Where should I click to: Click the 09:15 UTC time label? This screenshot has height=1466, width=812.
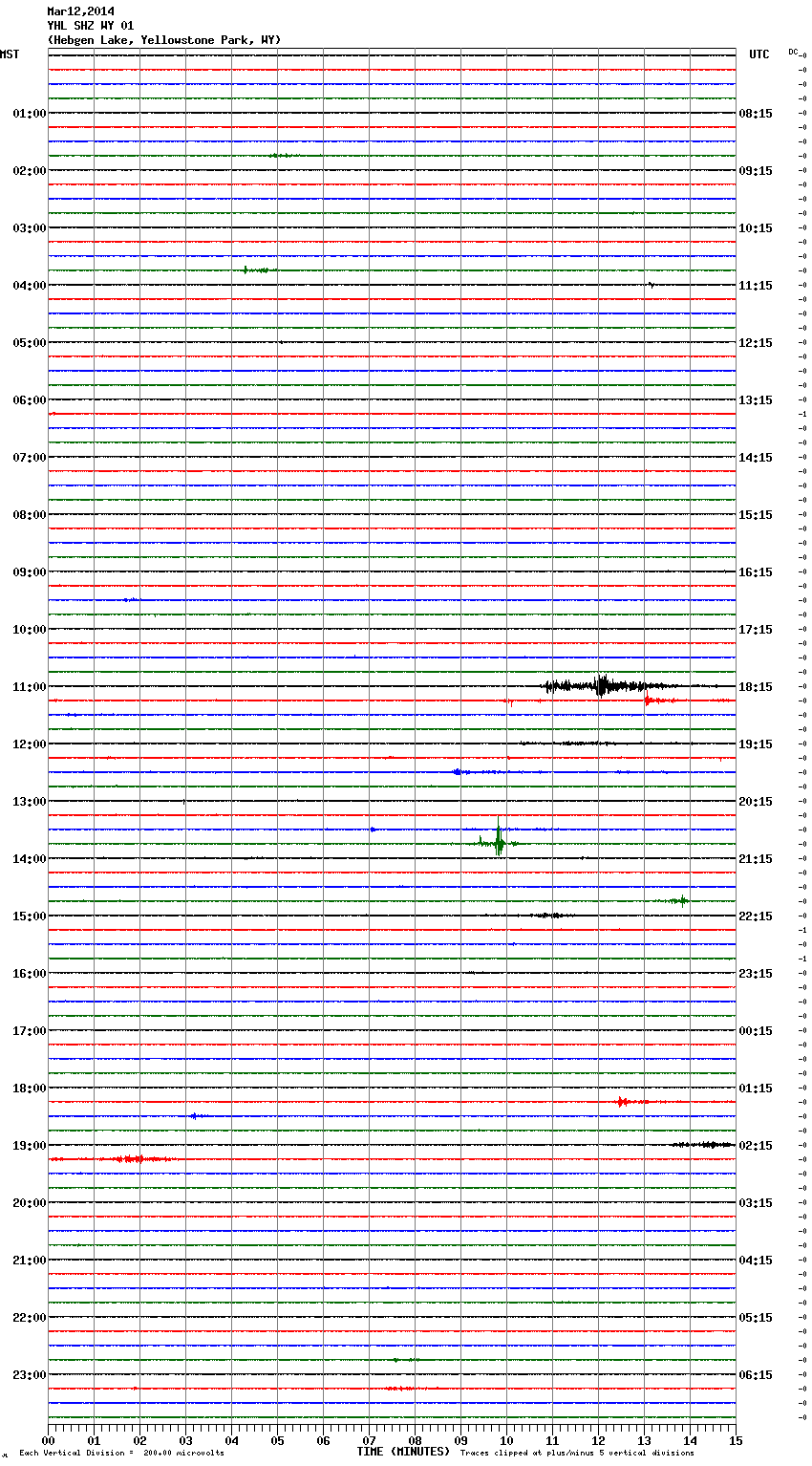tap(756, 171)
